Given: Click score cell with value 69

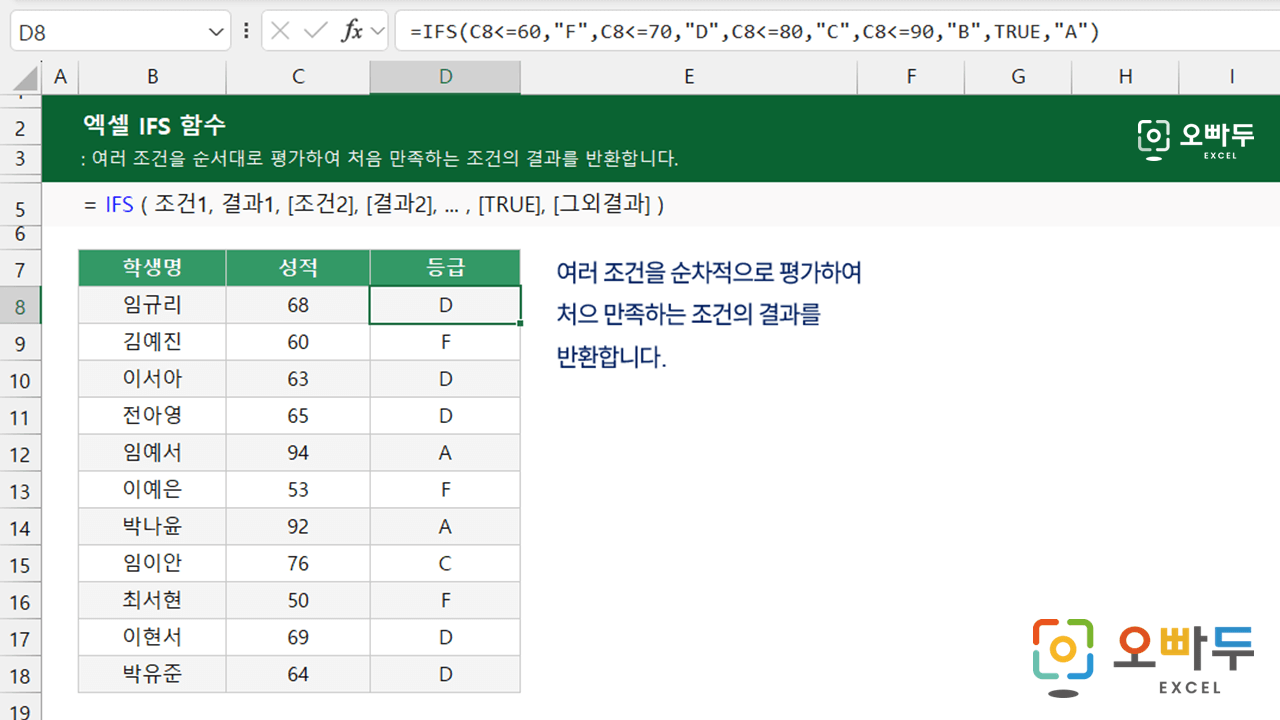Looking at the screenshot, I should tap(298, 638).
